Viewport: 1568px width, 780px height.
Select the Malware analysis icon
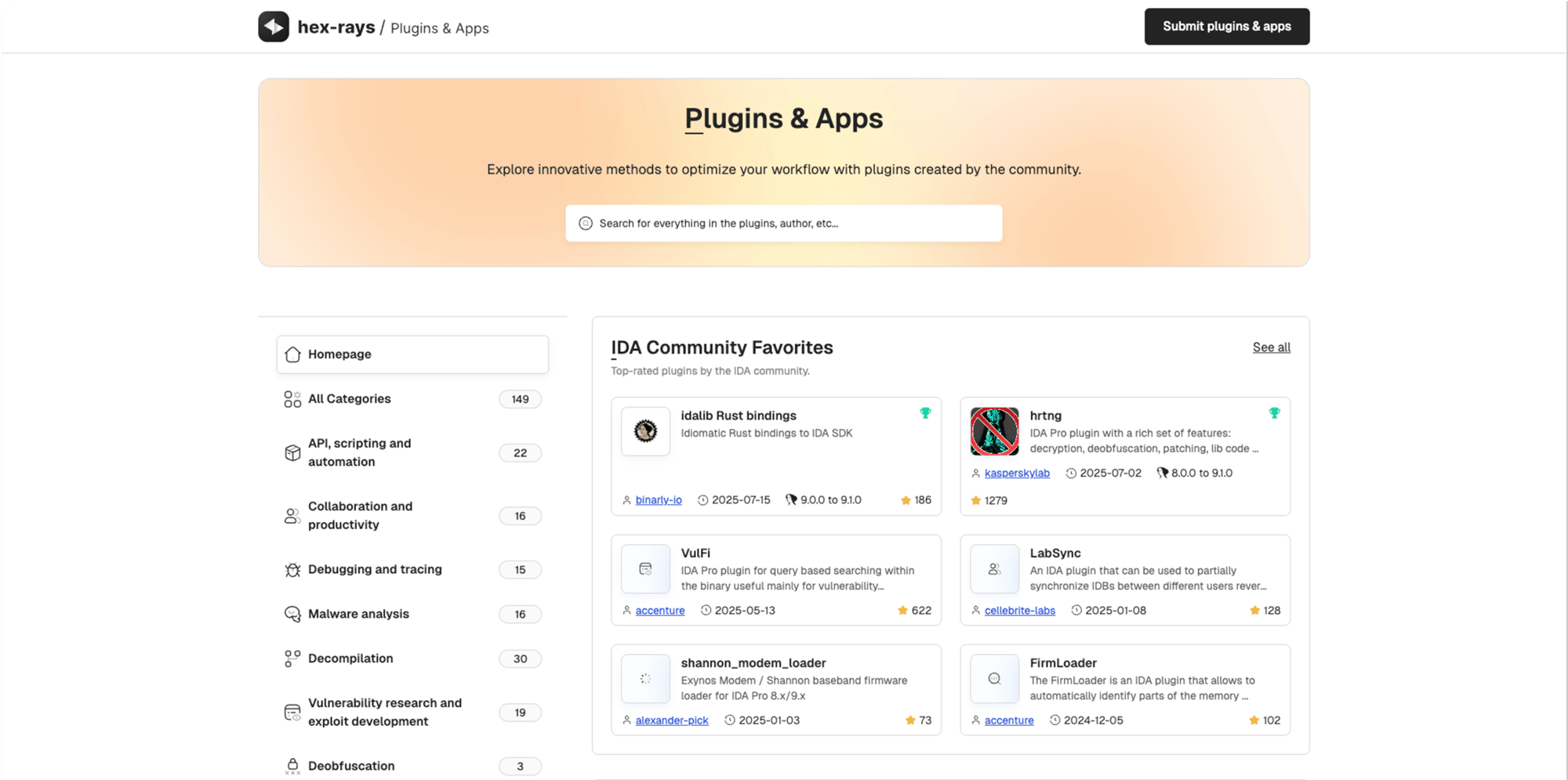(x=292, y=614)
